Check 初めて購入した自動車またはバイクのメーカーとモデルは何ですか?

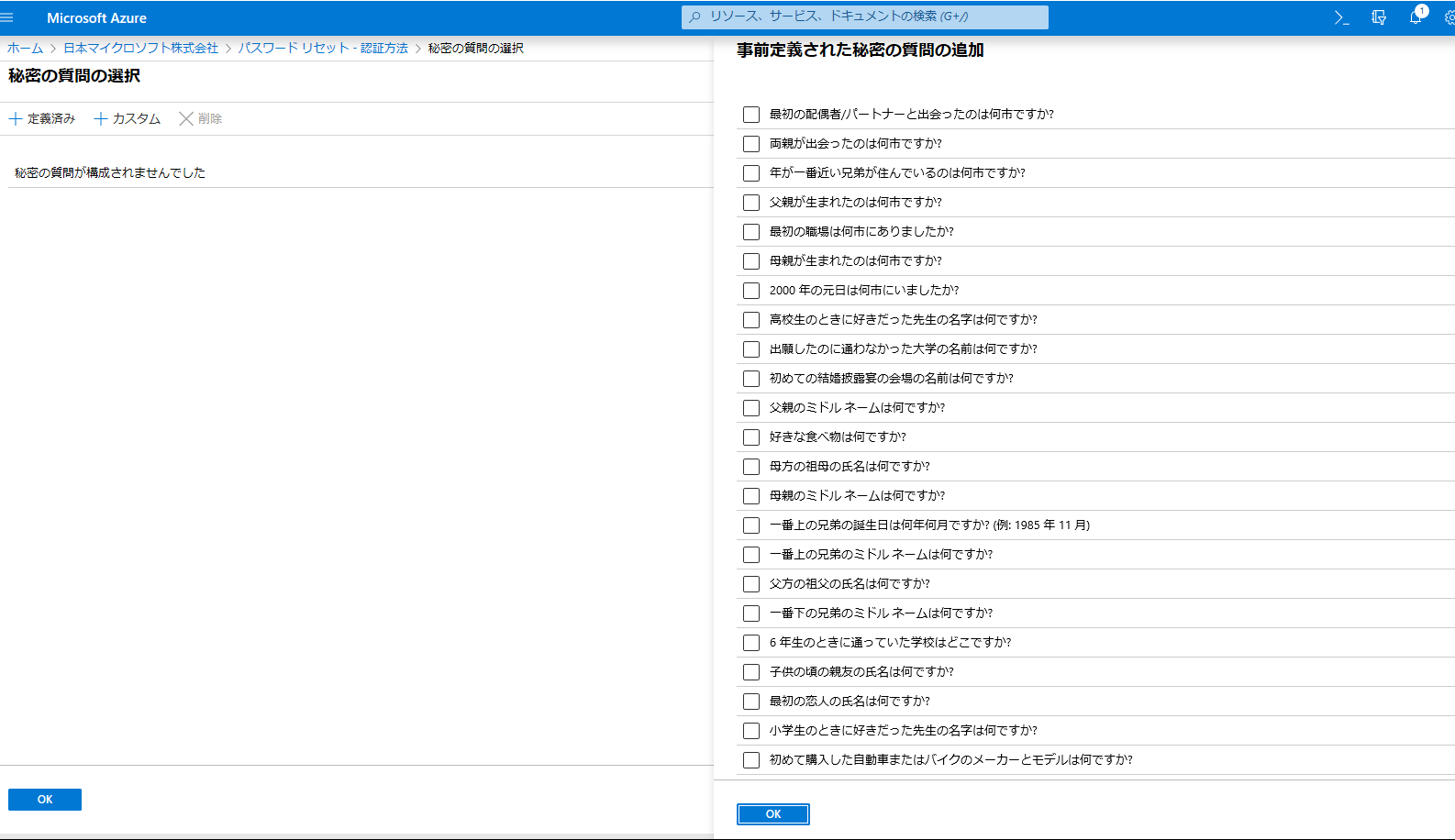[751, 760]
